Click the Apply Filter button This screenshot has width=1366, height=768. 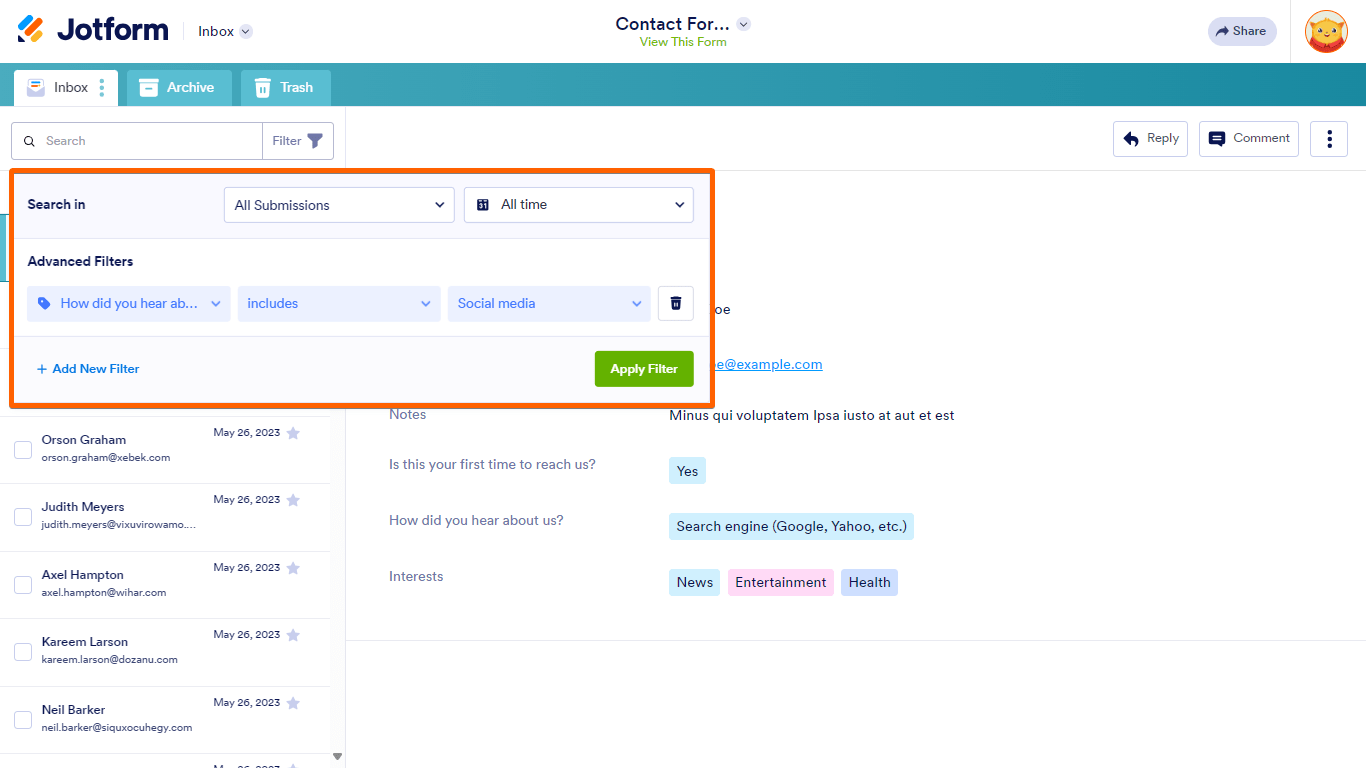click(643, 368)
